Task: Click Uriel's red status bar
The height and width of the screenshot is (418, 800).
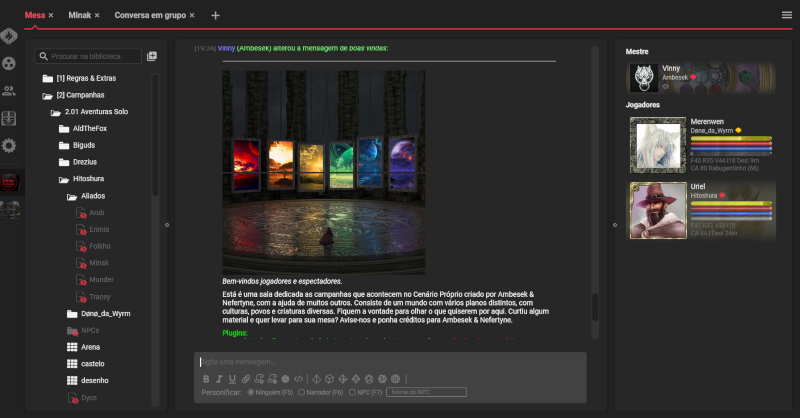Action: click(731, 209)
